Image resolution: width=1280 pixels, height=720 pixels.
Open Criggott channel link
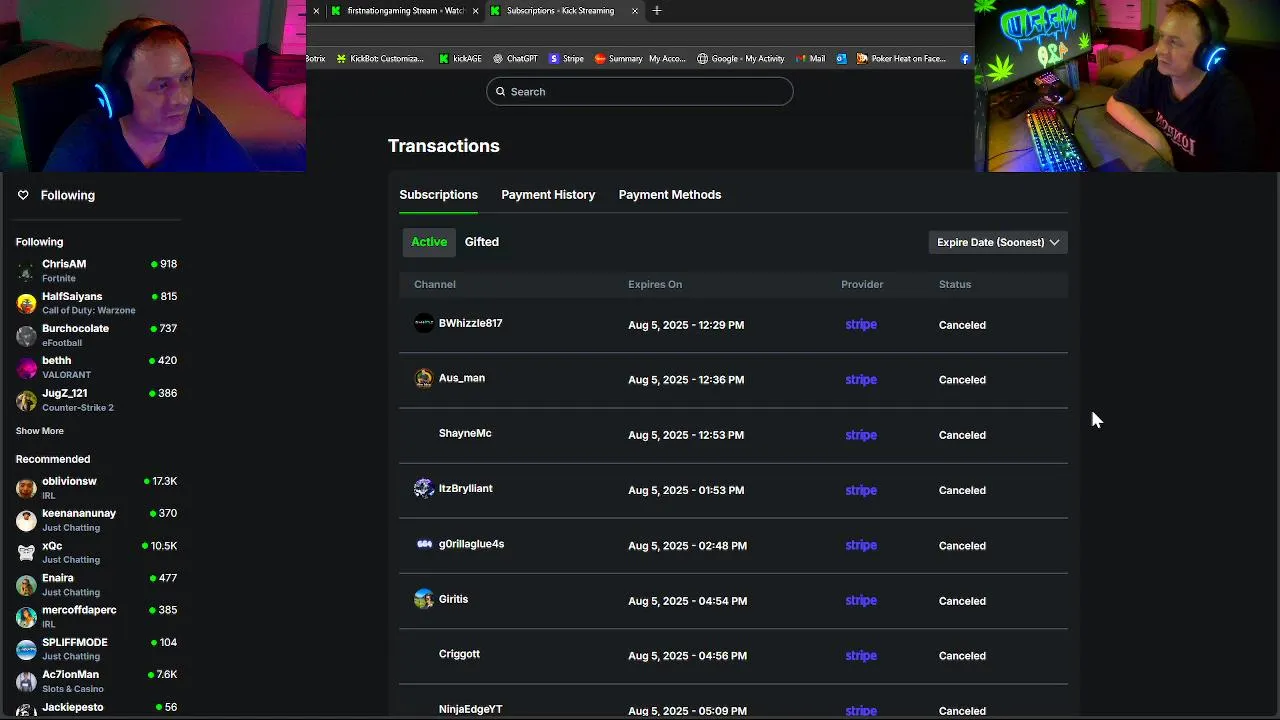(459, 654)
